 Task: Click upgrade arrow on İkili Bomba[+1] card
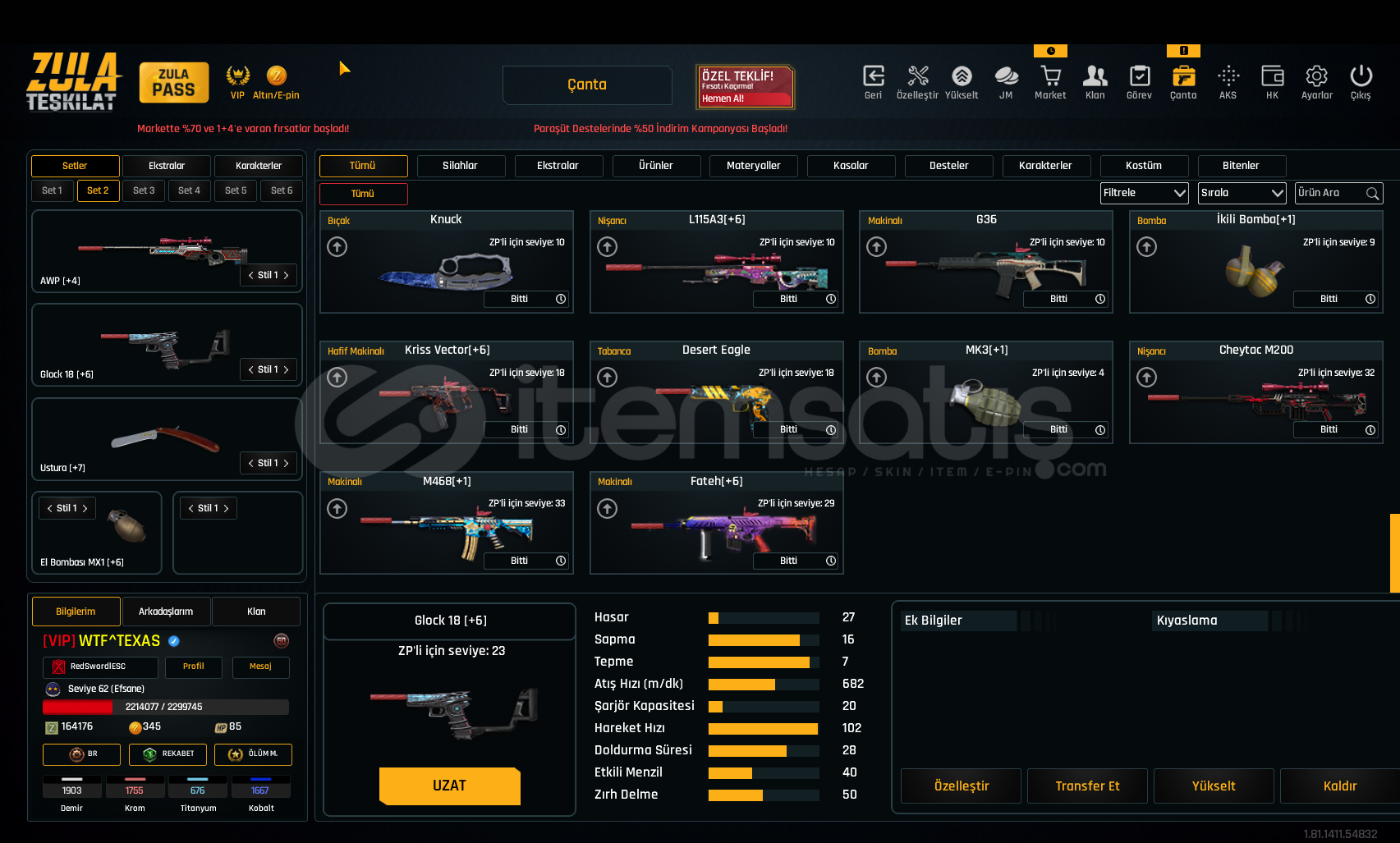click(x=1147, y=246)
